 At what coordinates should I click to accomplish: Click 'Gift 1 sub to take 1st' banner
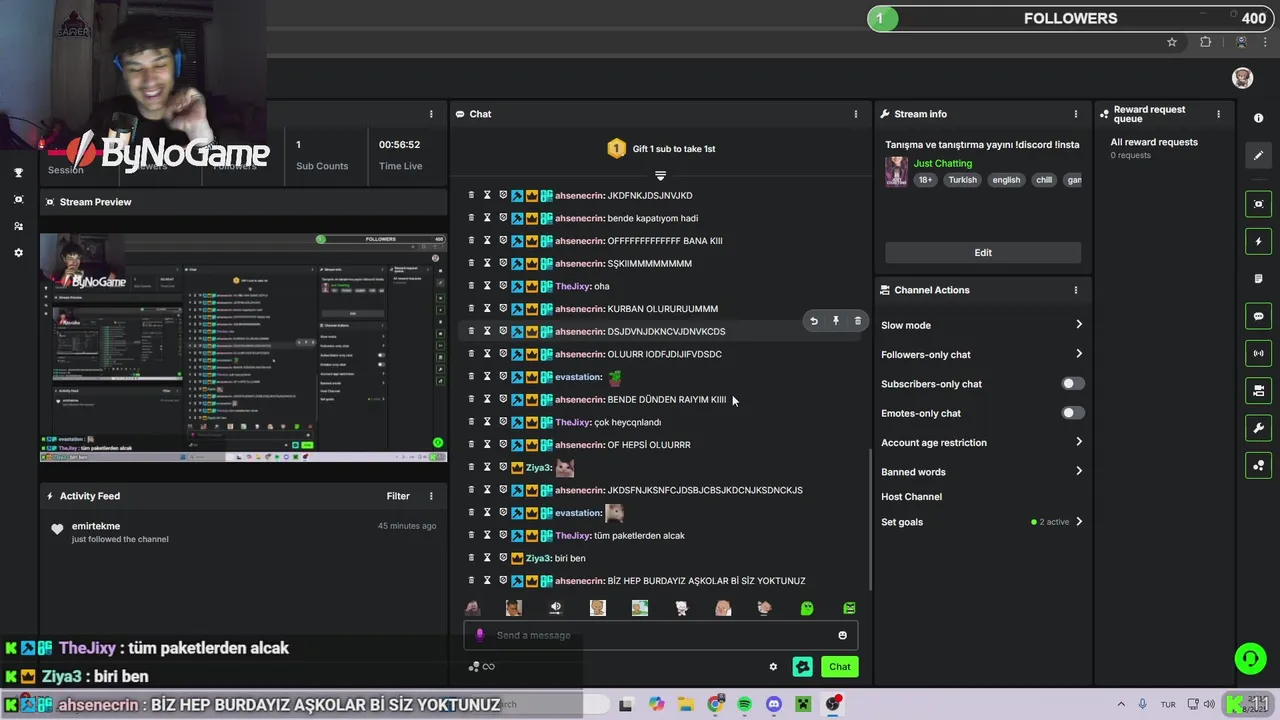(661, 149)
